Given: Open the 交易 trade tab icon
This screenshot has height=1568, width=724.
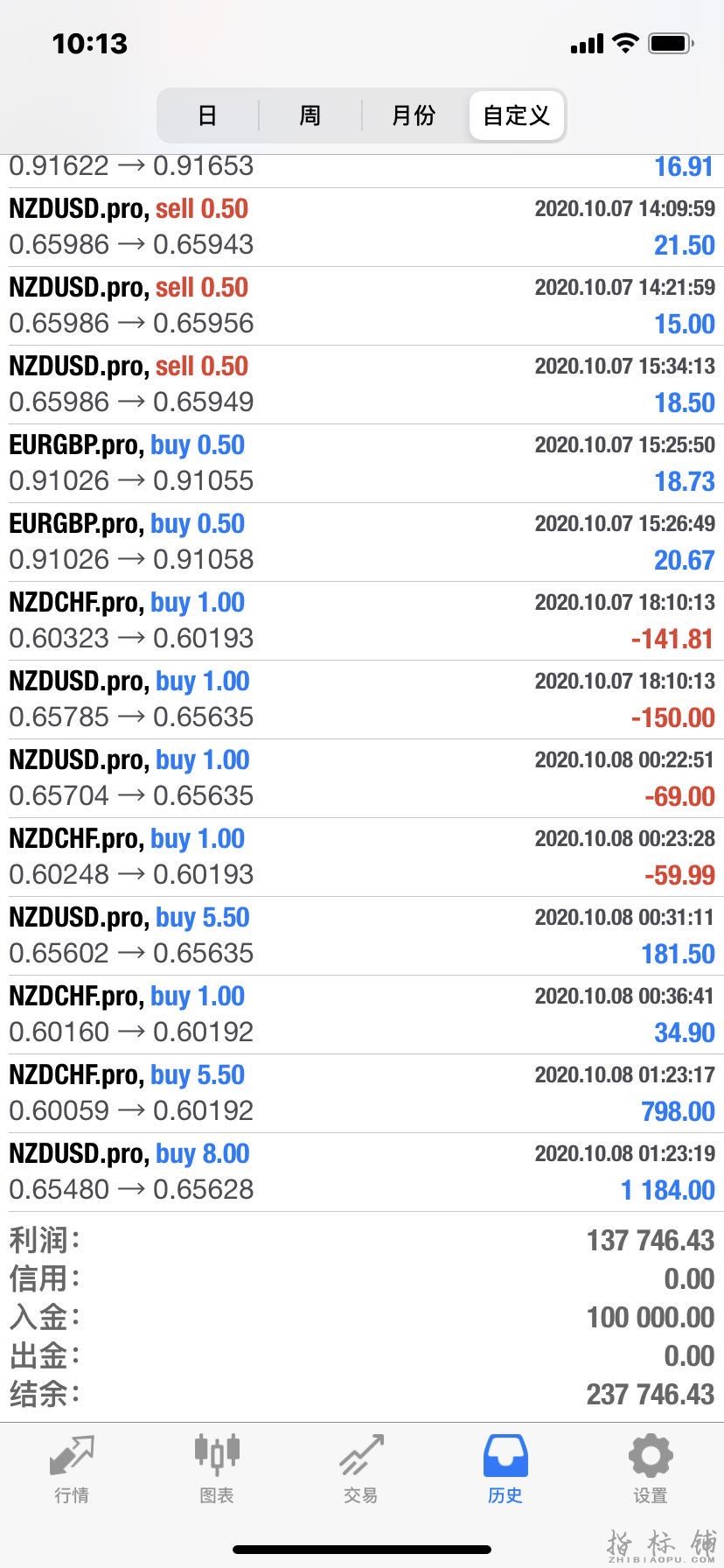Looking at the screenshot, I should click(x=361, y=1456).
